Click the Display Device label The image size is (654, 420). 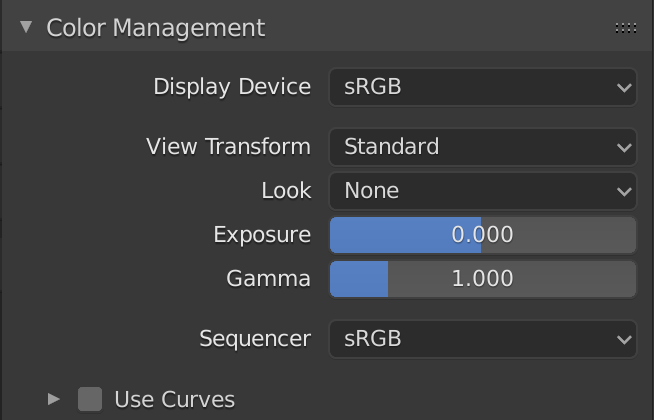click(232, 87)
